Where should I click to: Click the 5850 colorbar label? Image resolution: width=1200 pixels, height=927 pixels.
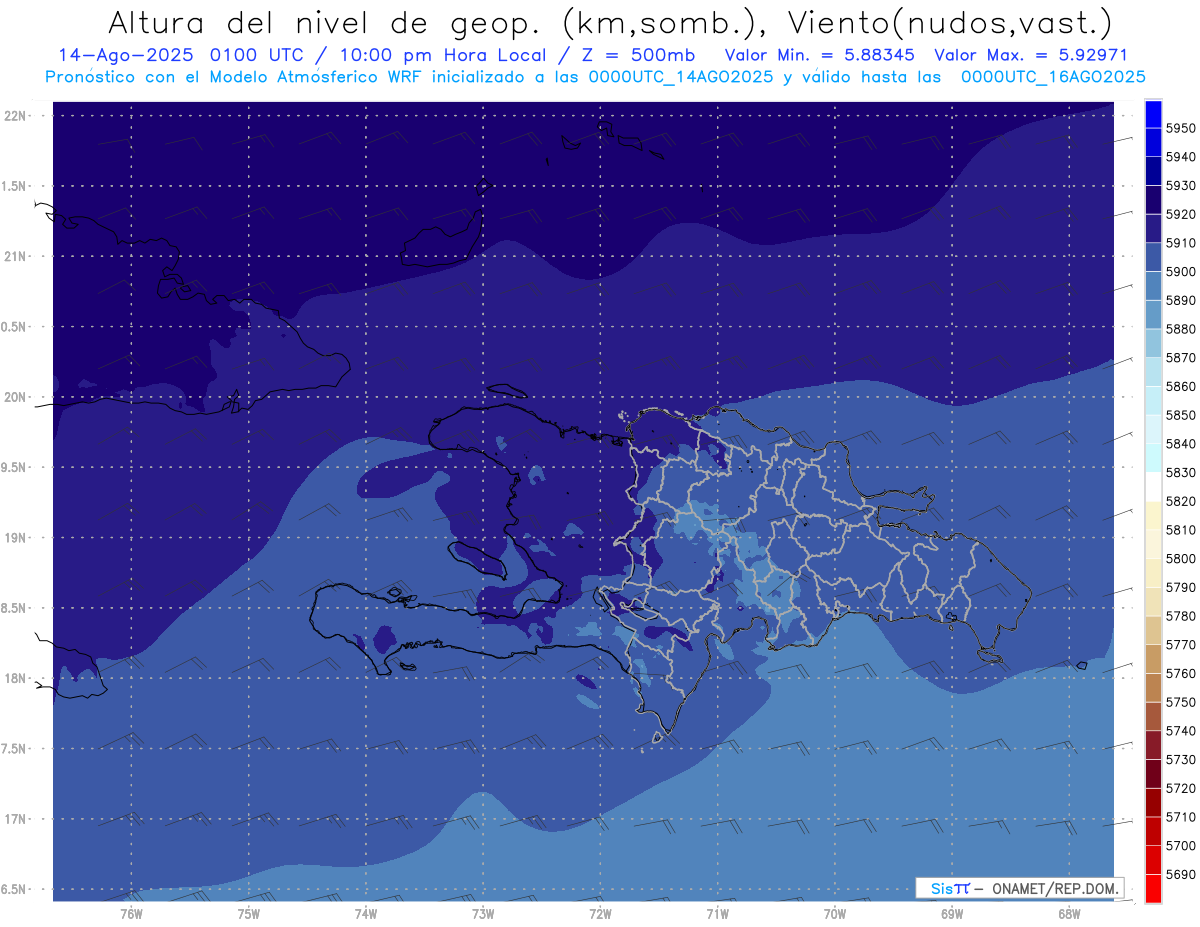click(1180, 415)
